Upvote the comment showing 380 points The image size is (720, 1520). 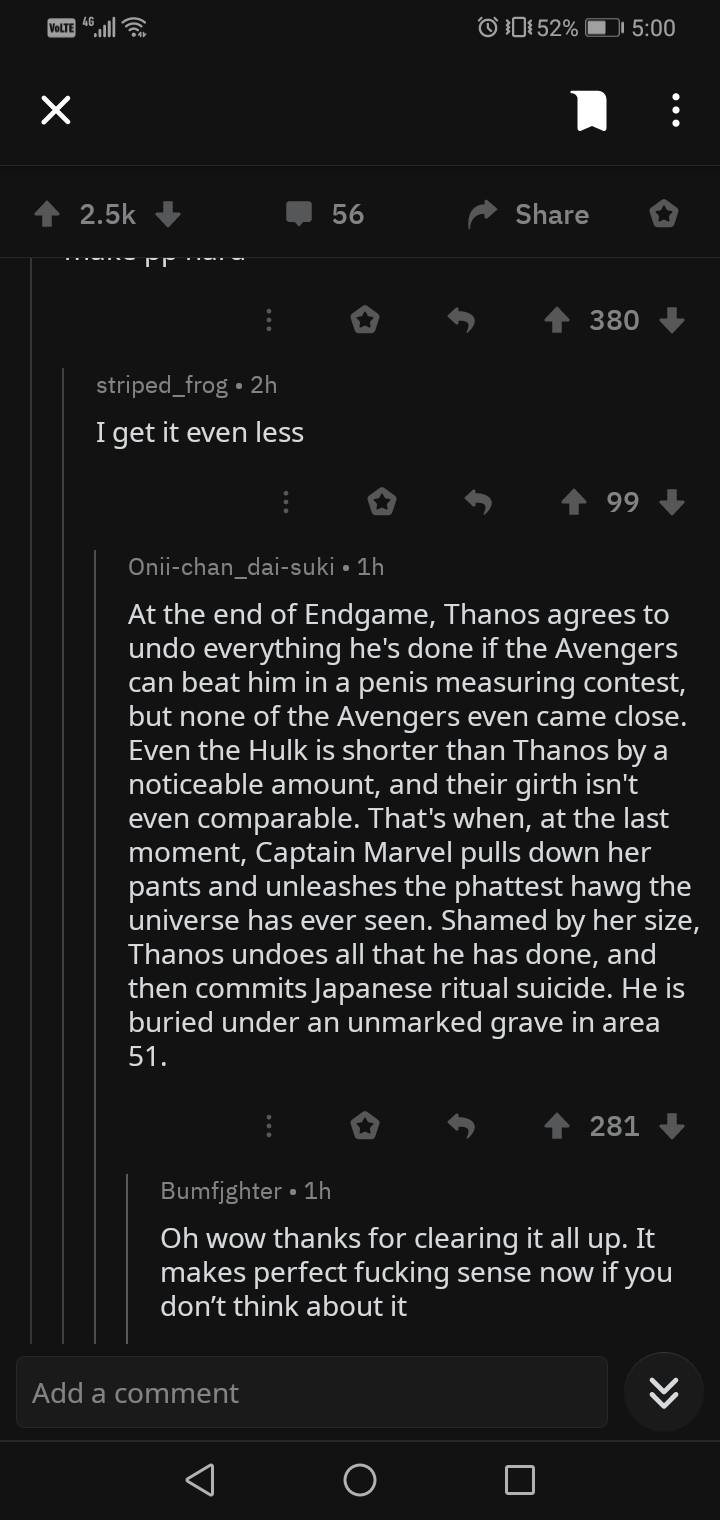(x=557, y=320)
